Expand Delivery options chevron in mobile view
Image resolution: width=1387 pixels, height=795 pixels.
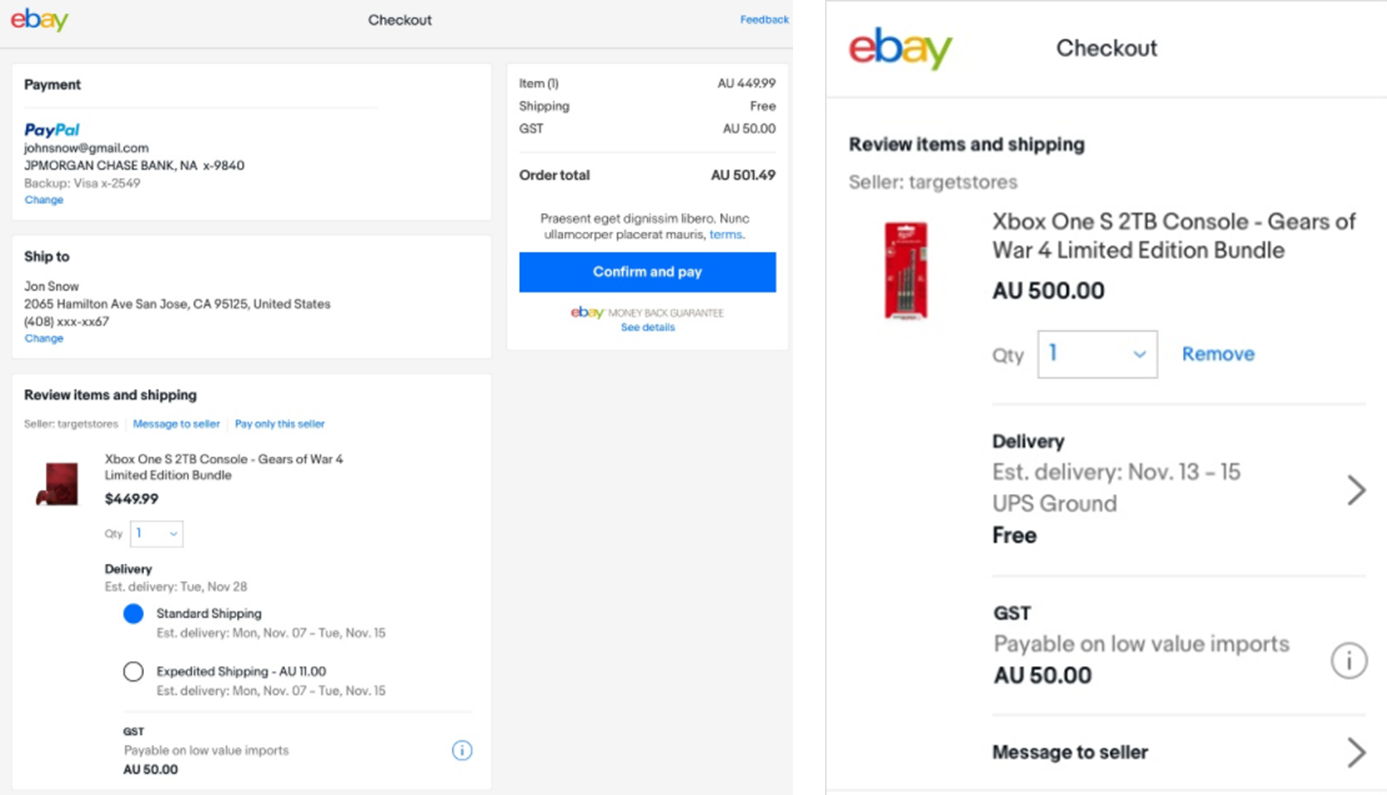point(1356,490)
